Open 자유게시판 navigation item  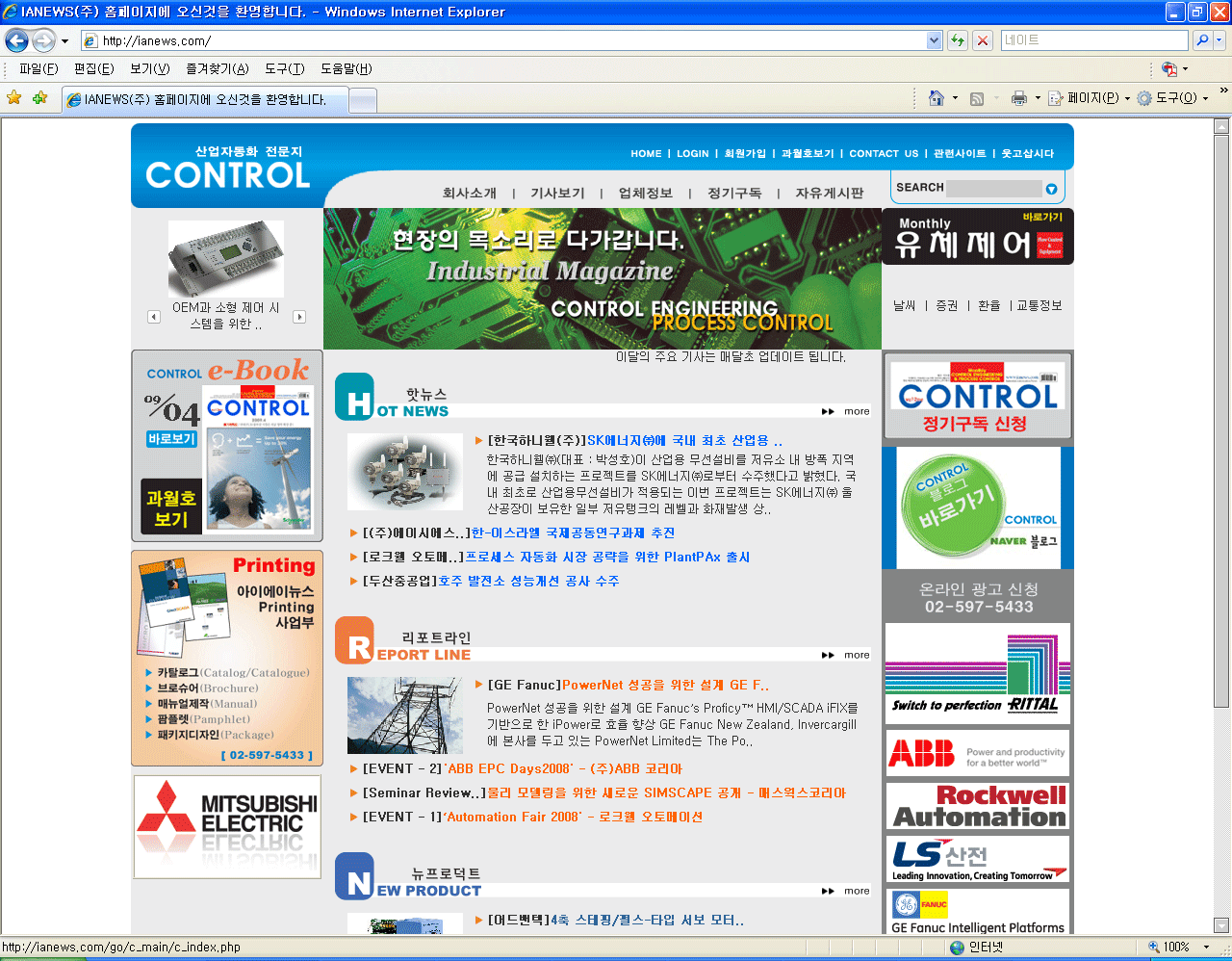[x=830, y=194]
